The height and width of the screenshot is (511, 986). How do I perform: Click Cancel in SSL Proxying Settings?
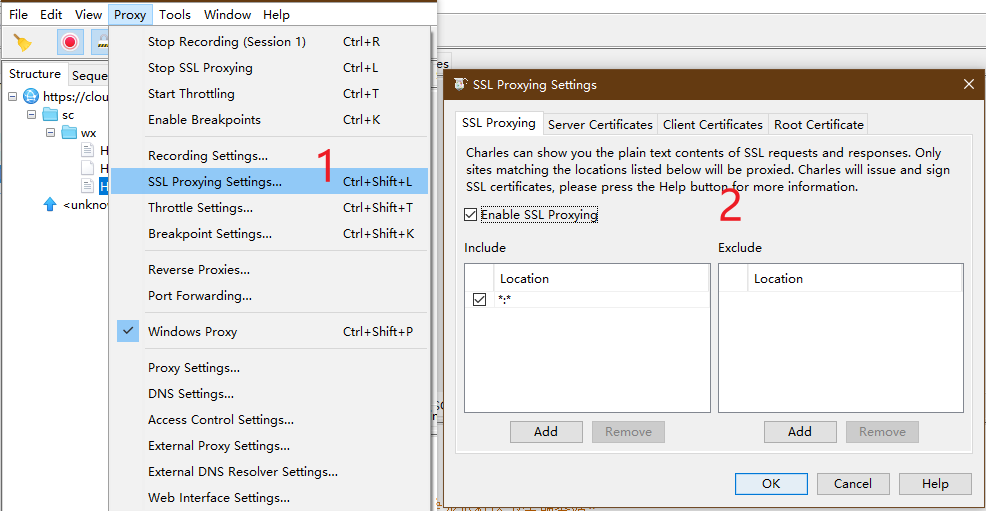click(x=853, y=483)
